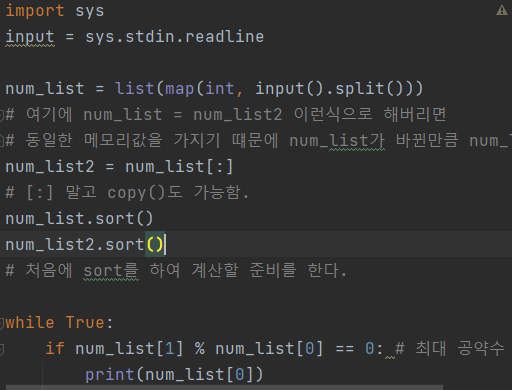
Task: Click 'num_list.sort()' line
Action: (79, 218)
